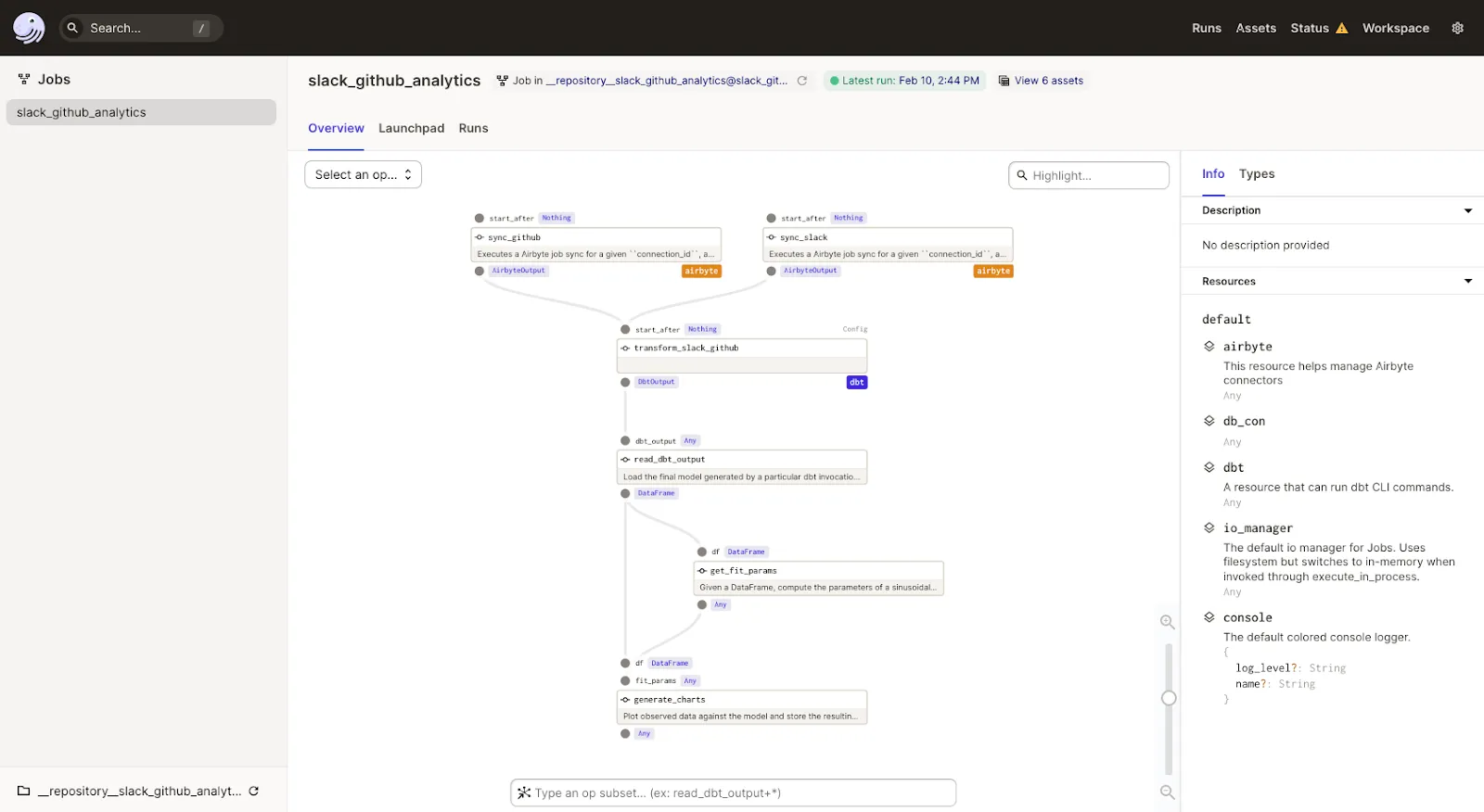The height and width of the screenshot is (812, 1484).
Task: Select the sync_github op node
Action: tap(596, 245)
